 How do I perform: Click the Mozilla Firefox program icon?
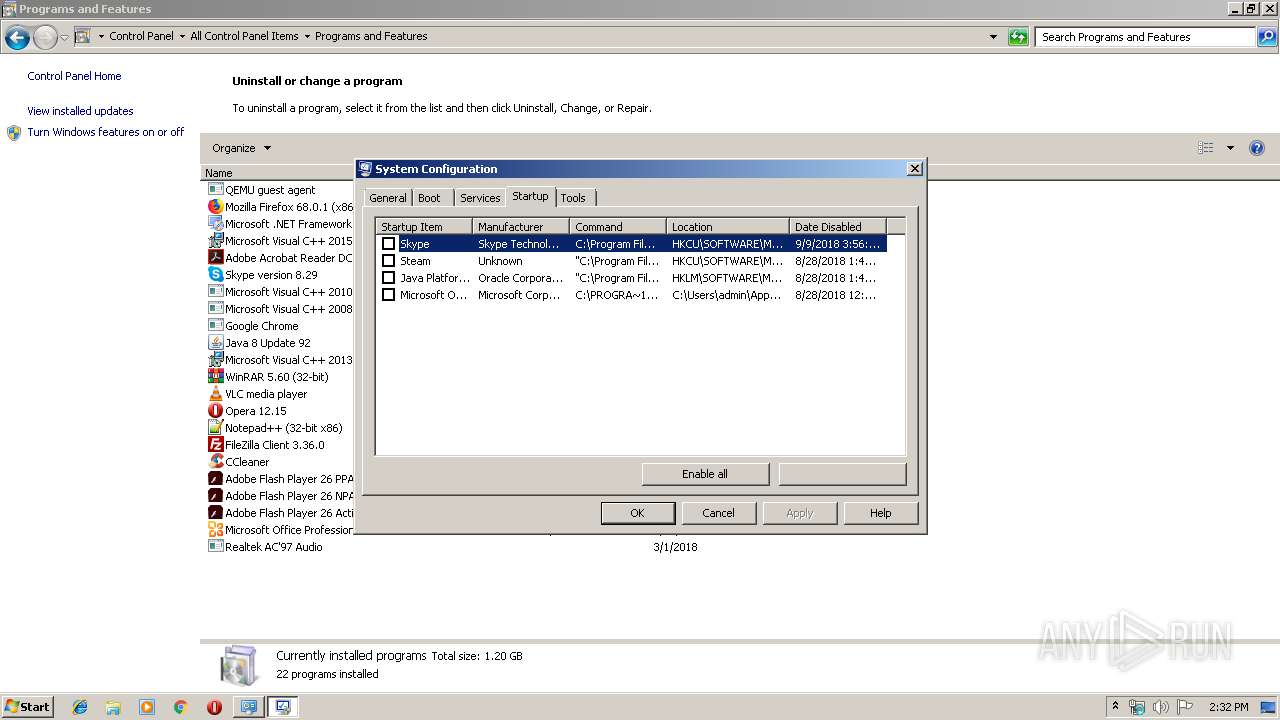215,206
